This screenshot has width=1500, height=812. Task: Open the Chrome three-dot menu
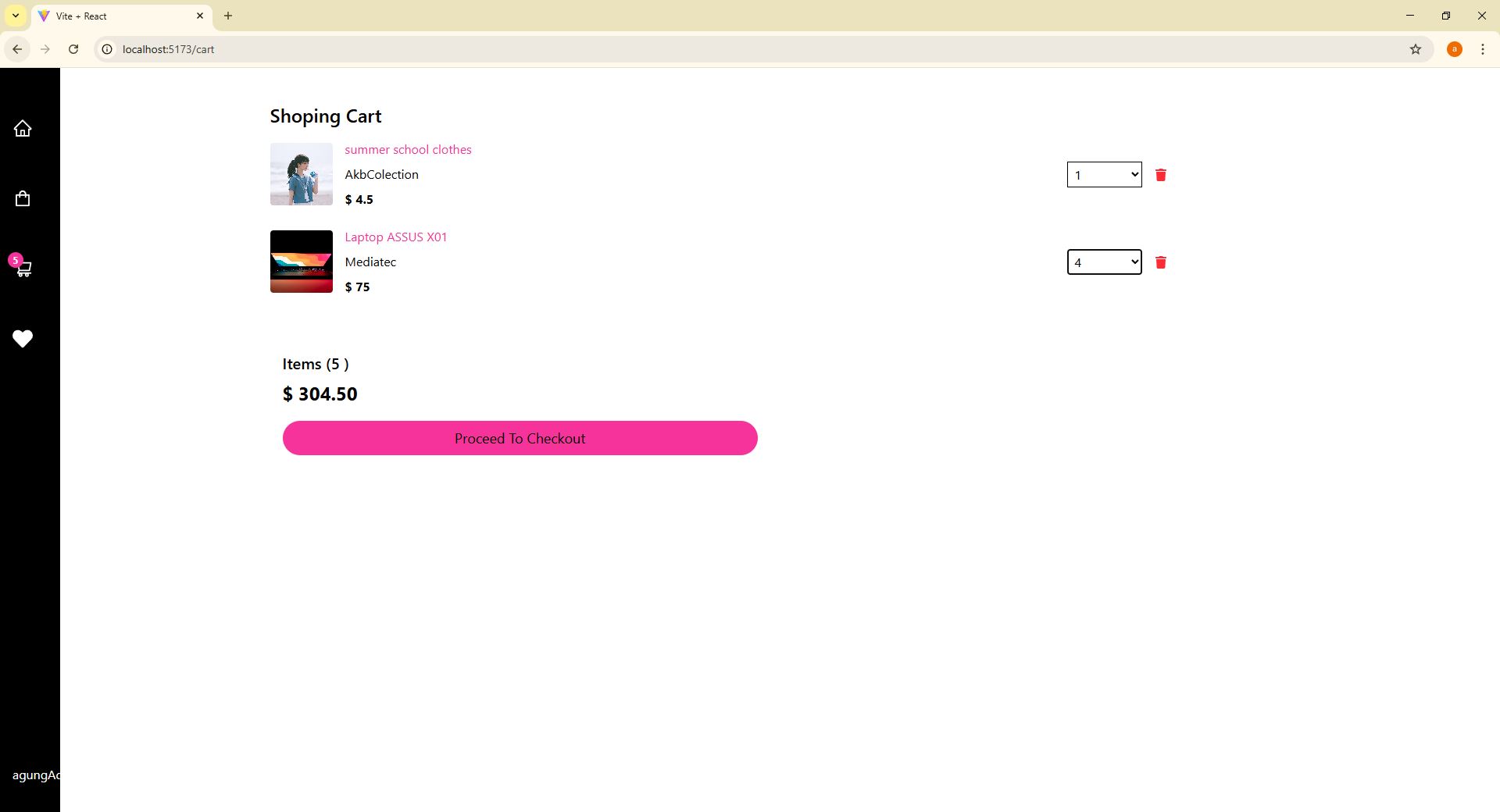[x=1482, y=49]
